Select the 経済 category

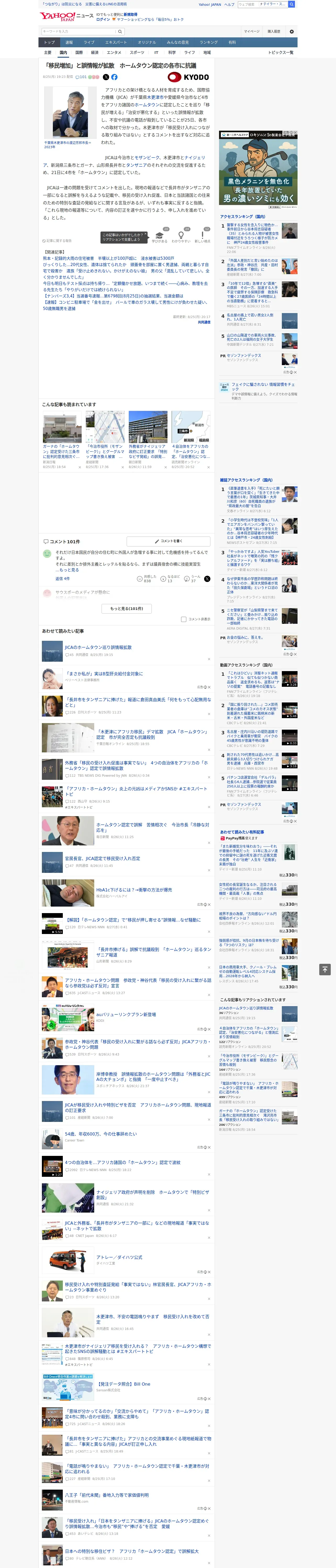pos(94,52)
